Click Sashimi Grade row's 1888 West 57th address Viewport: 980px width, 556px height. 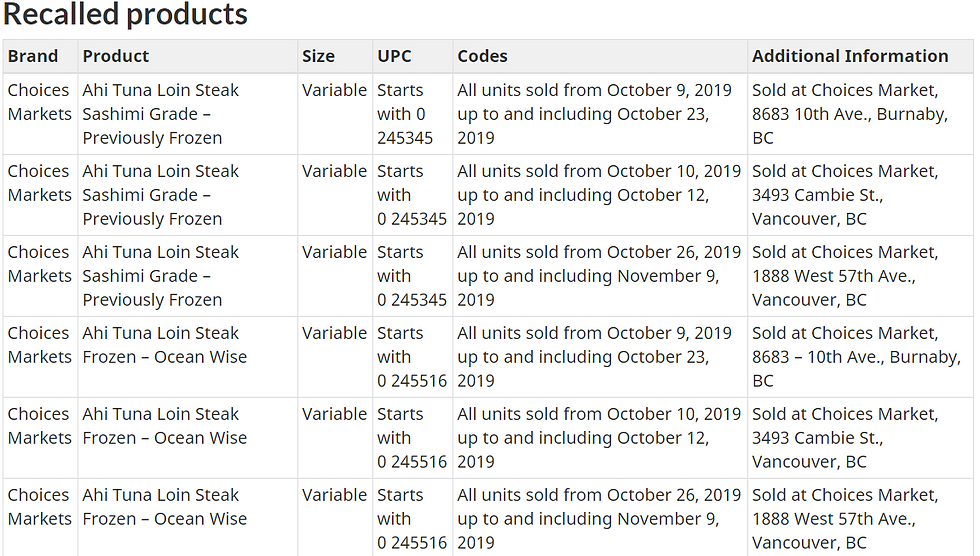click(x=845, y=276)
